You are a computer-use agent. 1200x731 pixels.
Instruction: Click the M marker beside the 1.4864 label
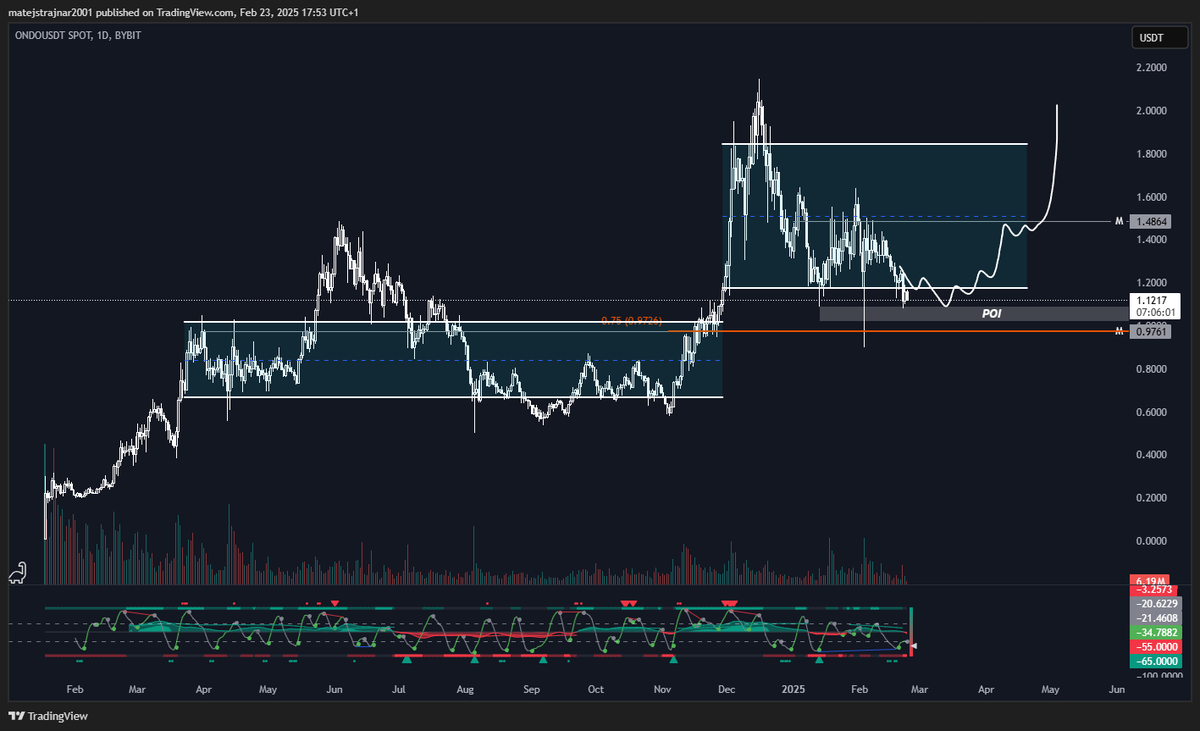click(x=1120, y=221)
